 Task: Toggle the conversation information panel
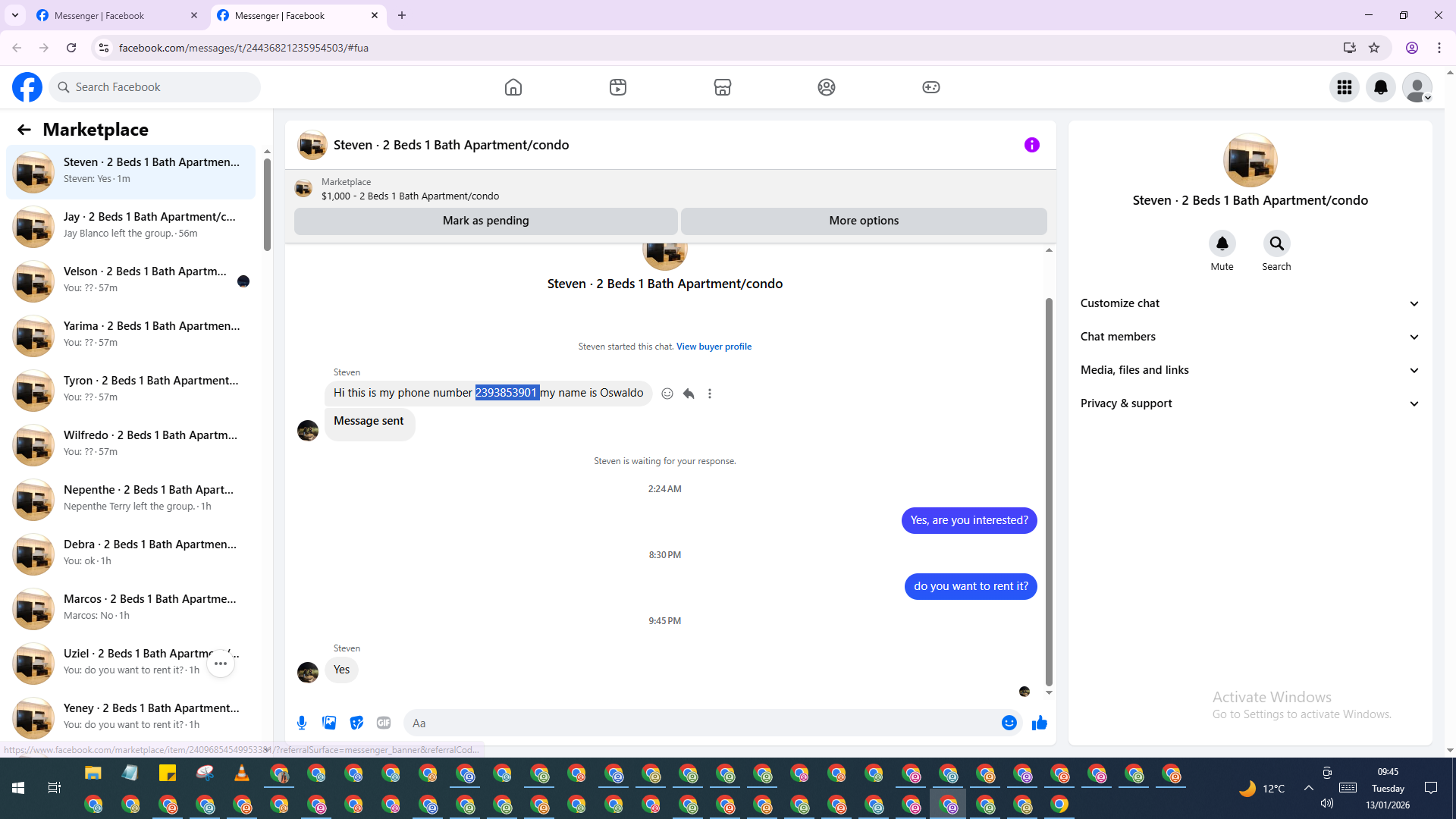tap(1031, 145)
